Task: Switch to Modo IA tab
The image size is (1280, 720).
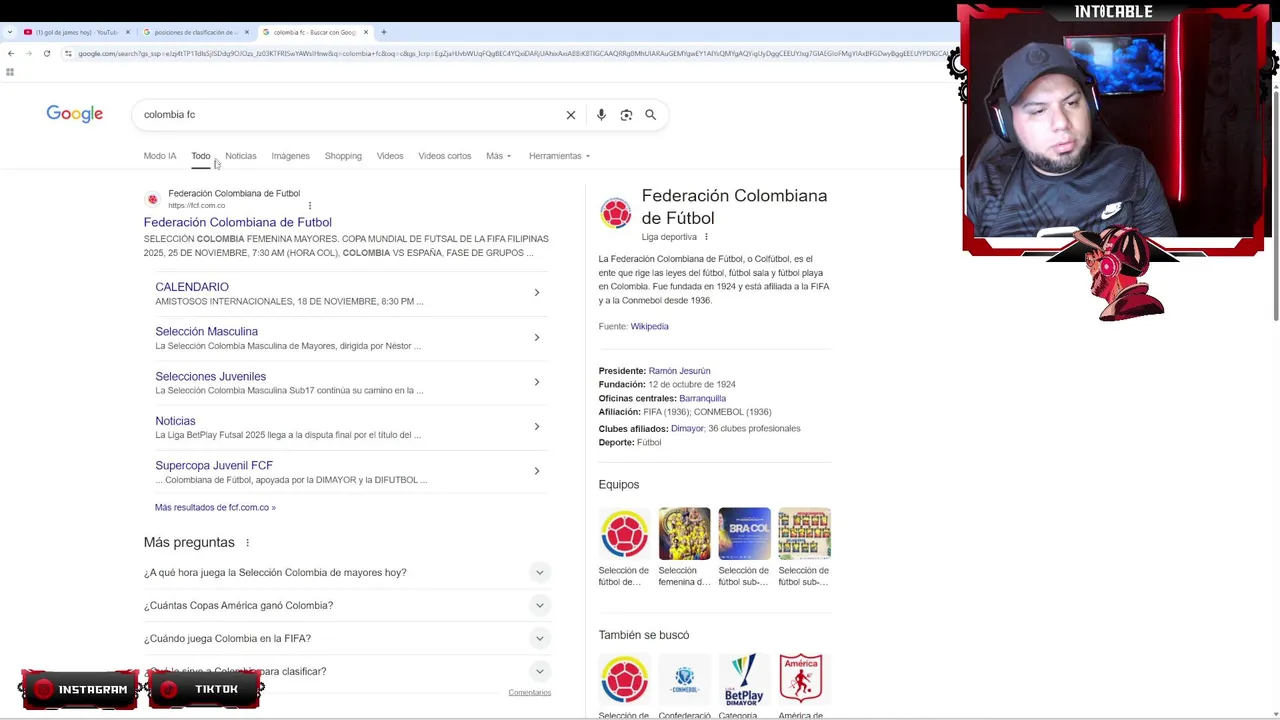Action: point(160,156)
